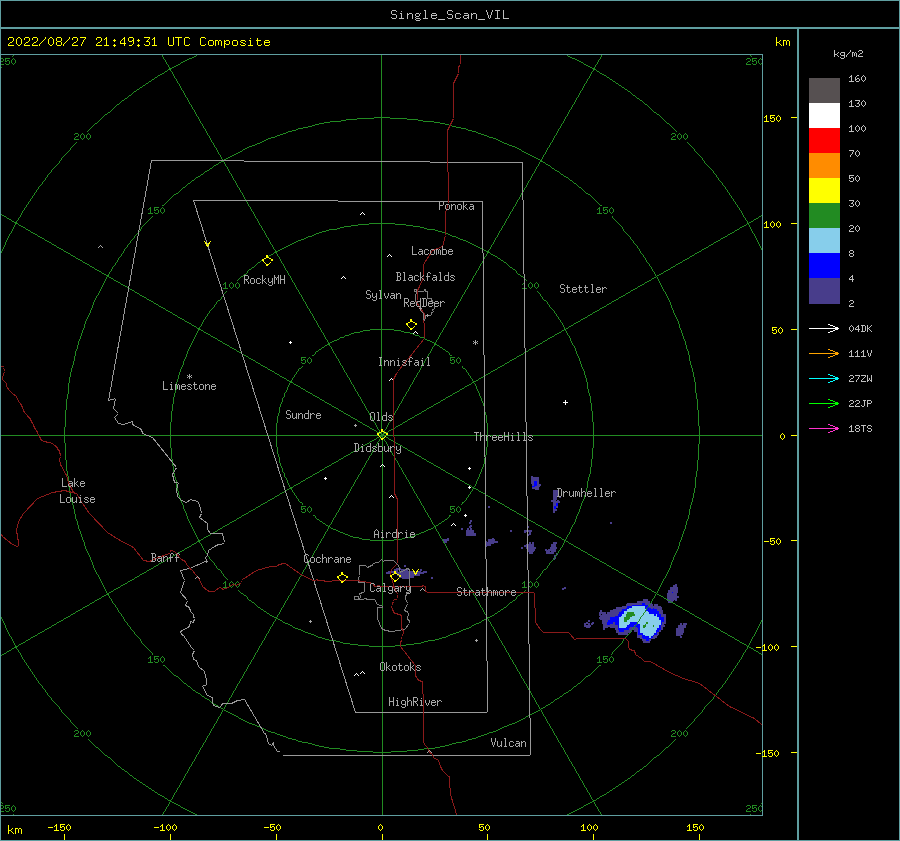
Task: Click the 18TS legend label
Action: coord(860,428)
